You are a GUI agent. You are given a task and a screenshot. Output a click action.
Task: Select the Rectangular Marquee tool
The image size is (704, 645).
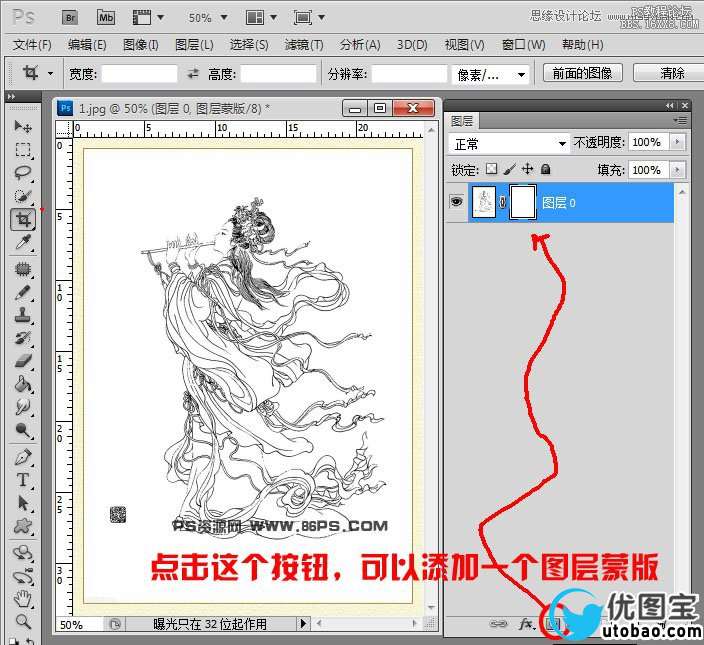(x=23, y=149)
